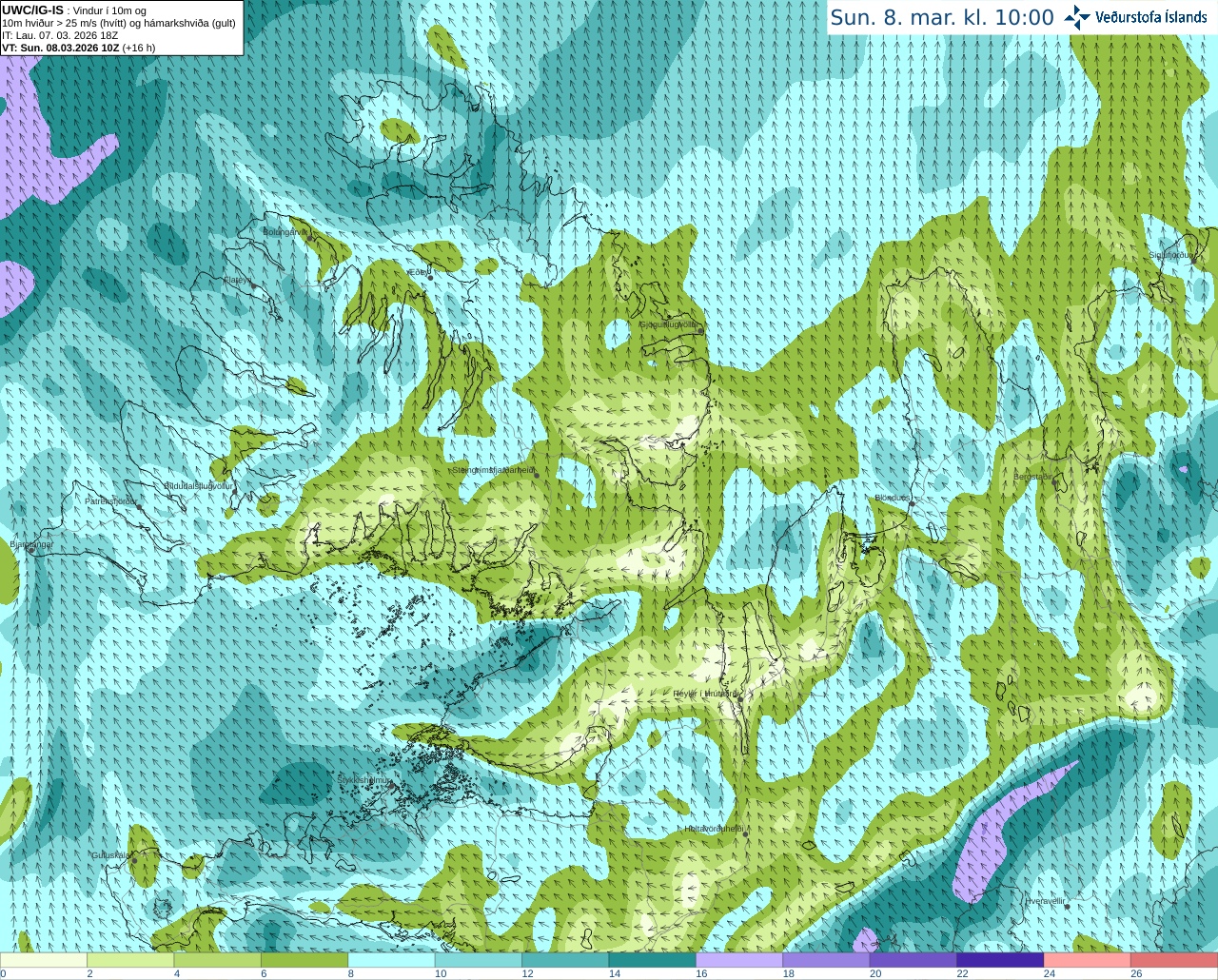Select the 14–16 m/s dark teal legend swatch
Viewport: 1218px width, 980px height.
653,960
